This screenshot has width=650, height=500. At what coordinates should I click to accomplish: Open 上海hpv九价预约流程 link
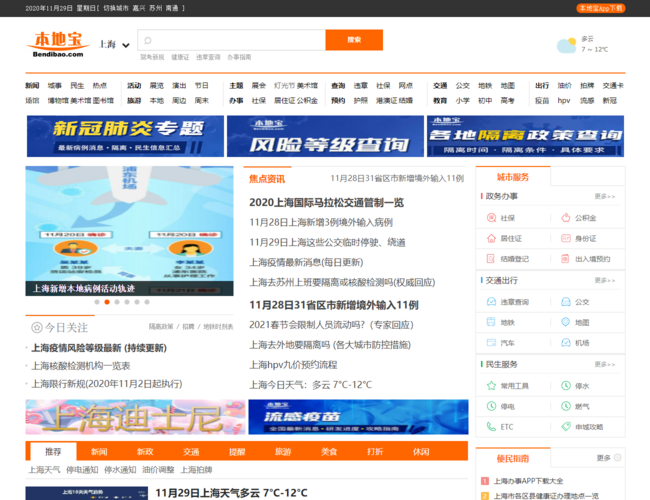click(293, 365)
